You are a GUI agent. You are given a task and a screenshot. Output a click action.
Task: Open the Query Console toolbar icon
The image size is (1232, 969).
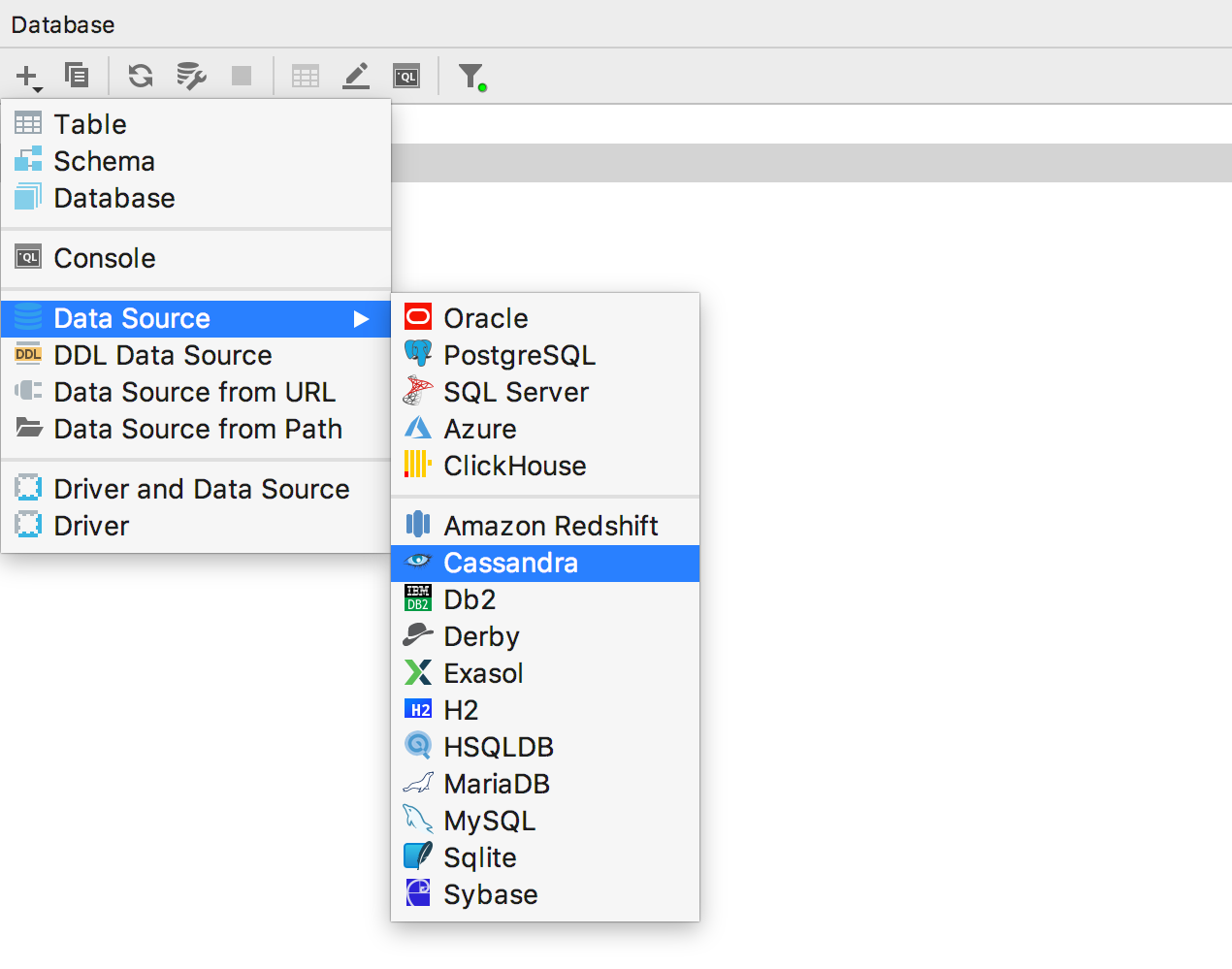click(x=406, y=76)
